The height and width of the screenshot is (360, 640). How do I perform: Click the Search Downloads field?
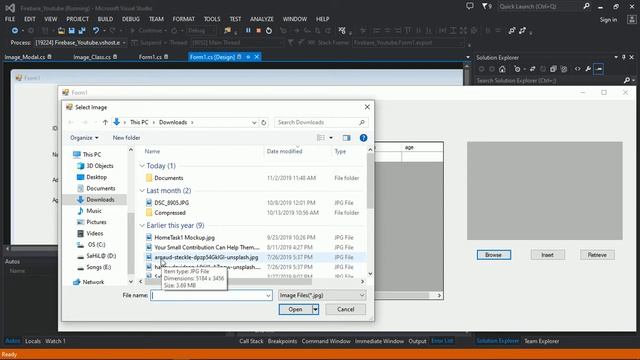[x=320, y=122]
